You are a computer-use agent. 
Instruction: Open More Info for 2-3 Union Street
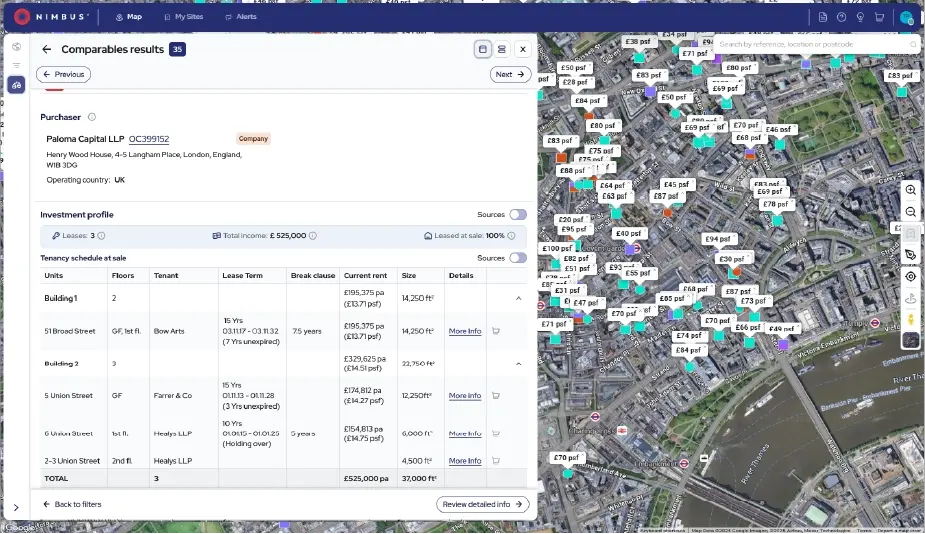[465, 461]
